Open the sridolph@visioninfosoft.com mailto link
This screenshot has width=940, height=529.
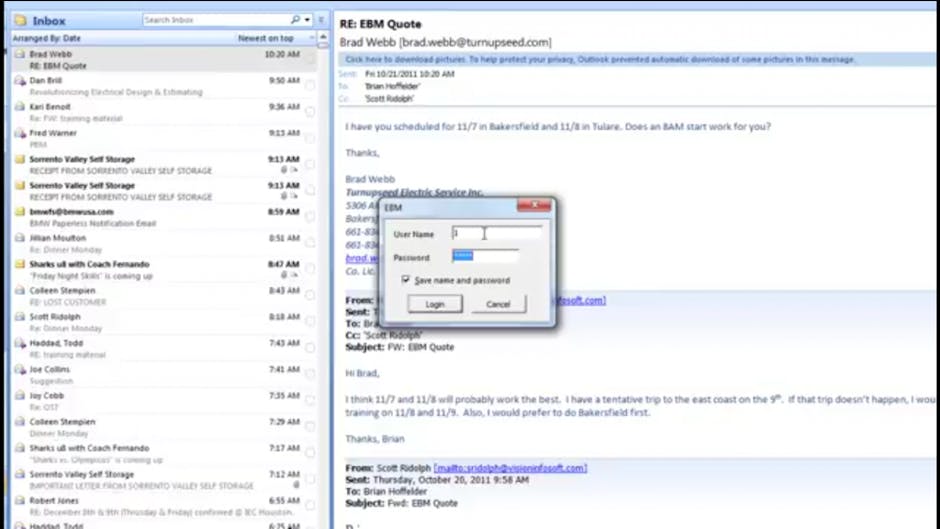click(x=510, y=468)
